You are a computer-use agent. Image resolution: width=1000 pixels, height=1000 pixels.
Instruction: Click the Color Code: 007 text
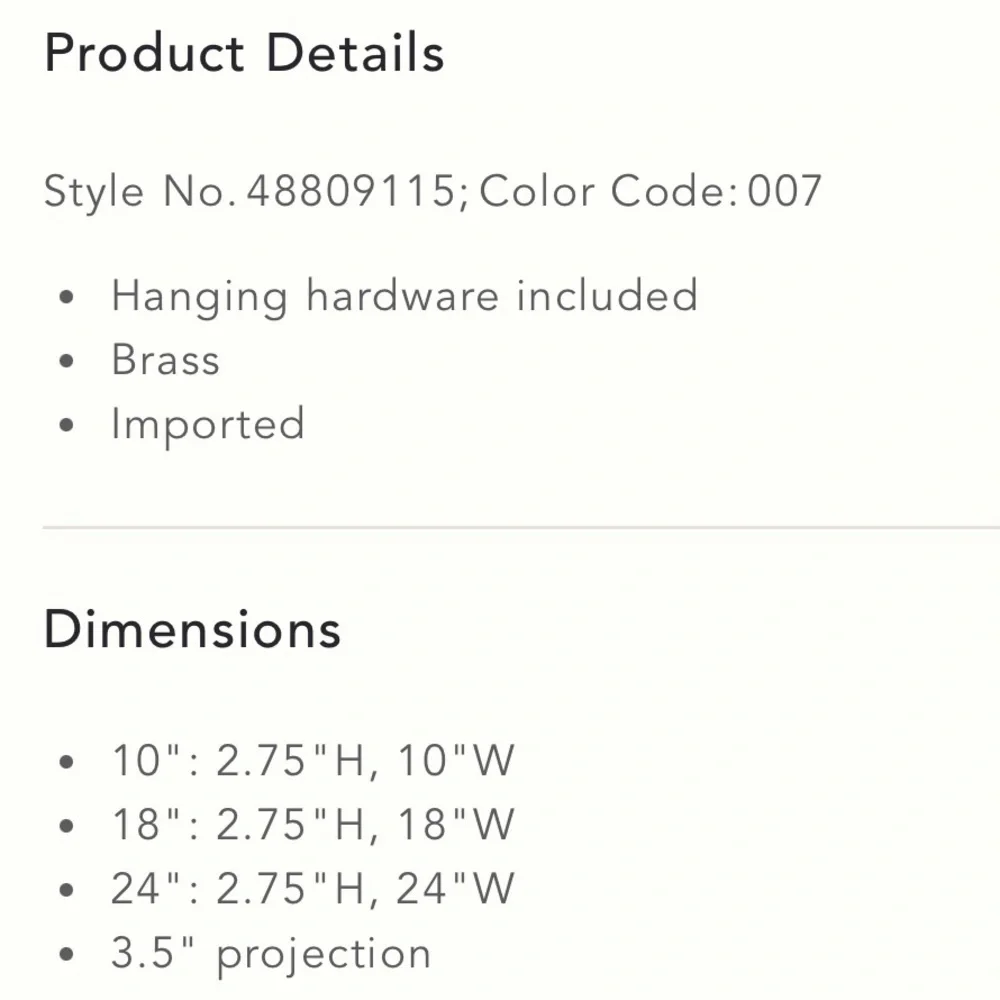[651, 191]
